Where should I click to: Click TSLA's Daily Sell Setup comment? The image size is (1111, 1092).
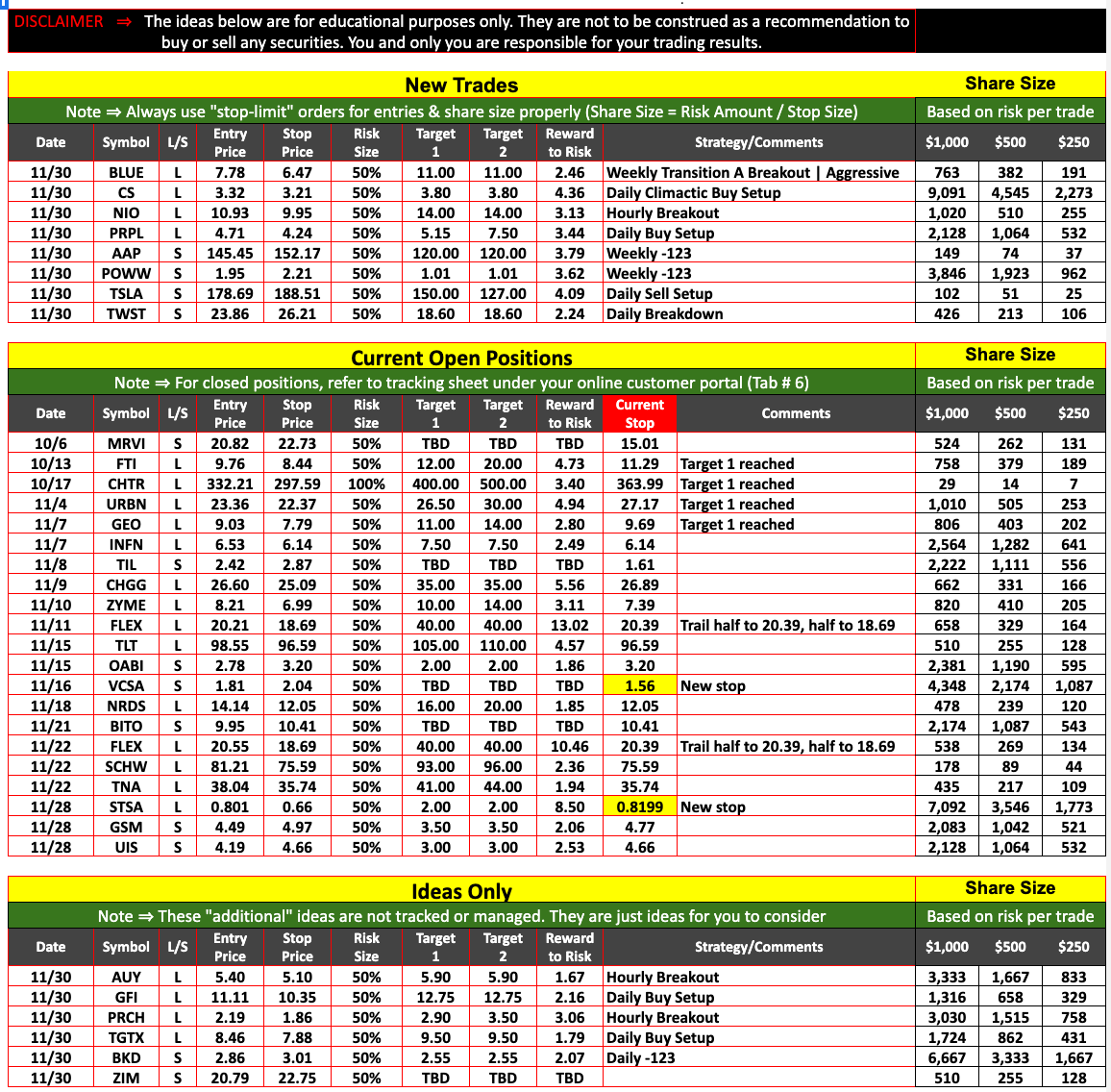point(659,294)
